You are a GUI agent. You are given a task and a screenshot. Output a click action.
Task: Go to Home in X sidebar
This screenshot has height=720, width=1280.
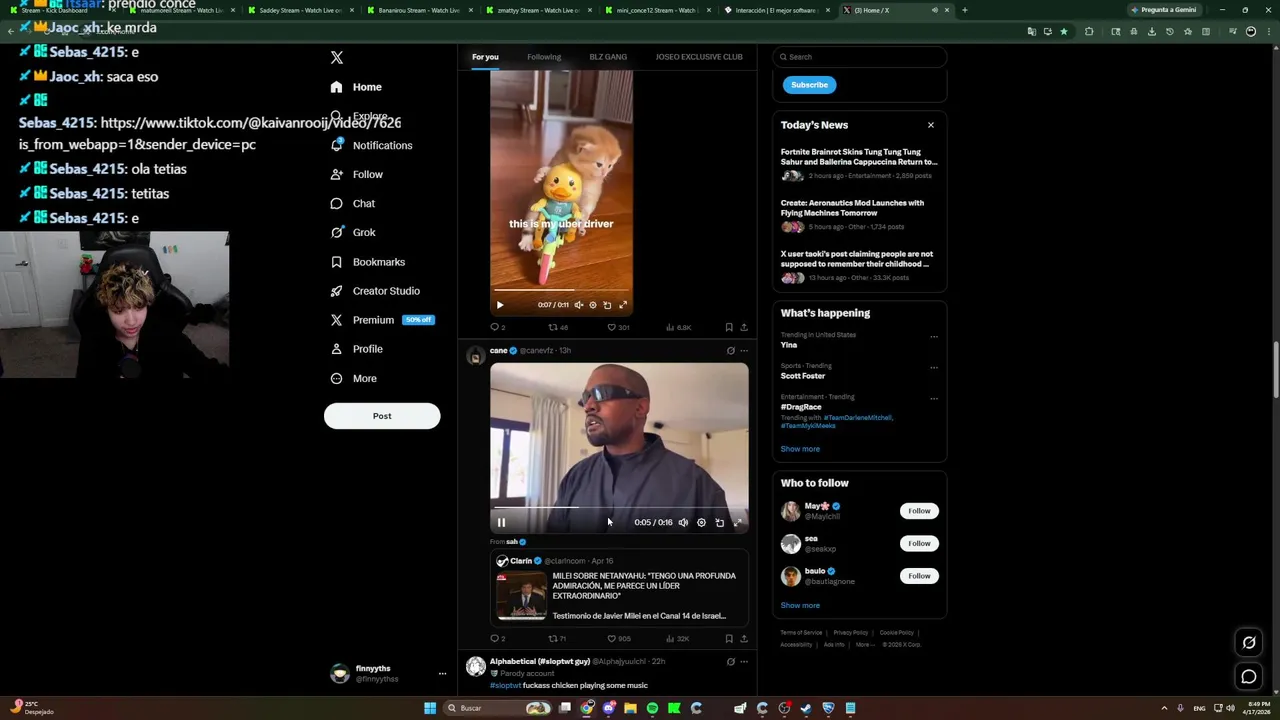[356, 87]
